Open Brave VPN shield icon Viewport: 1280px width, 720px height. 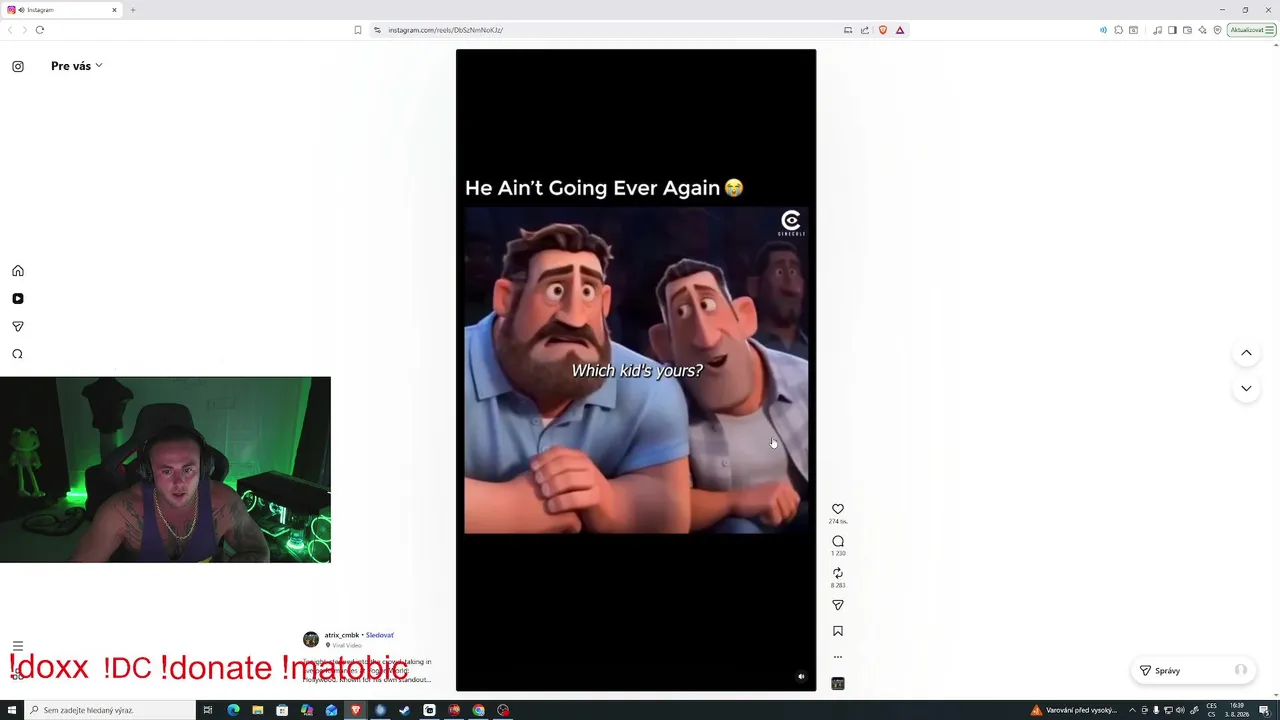[x=1217, y=30]
